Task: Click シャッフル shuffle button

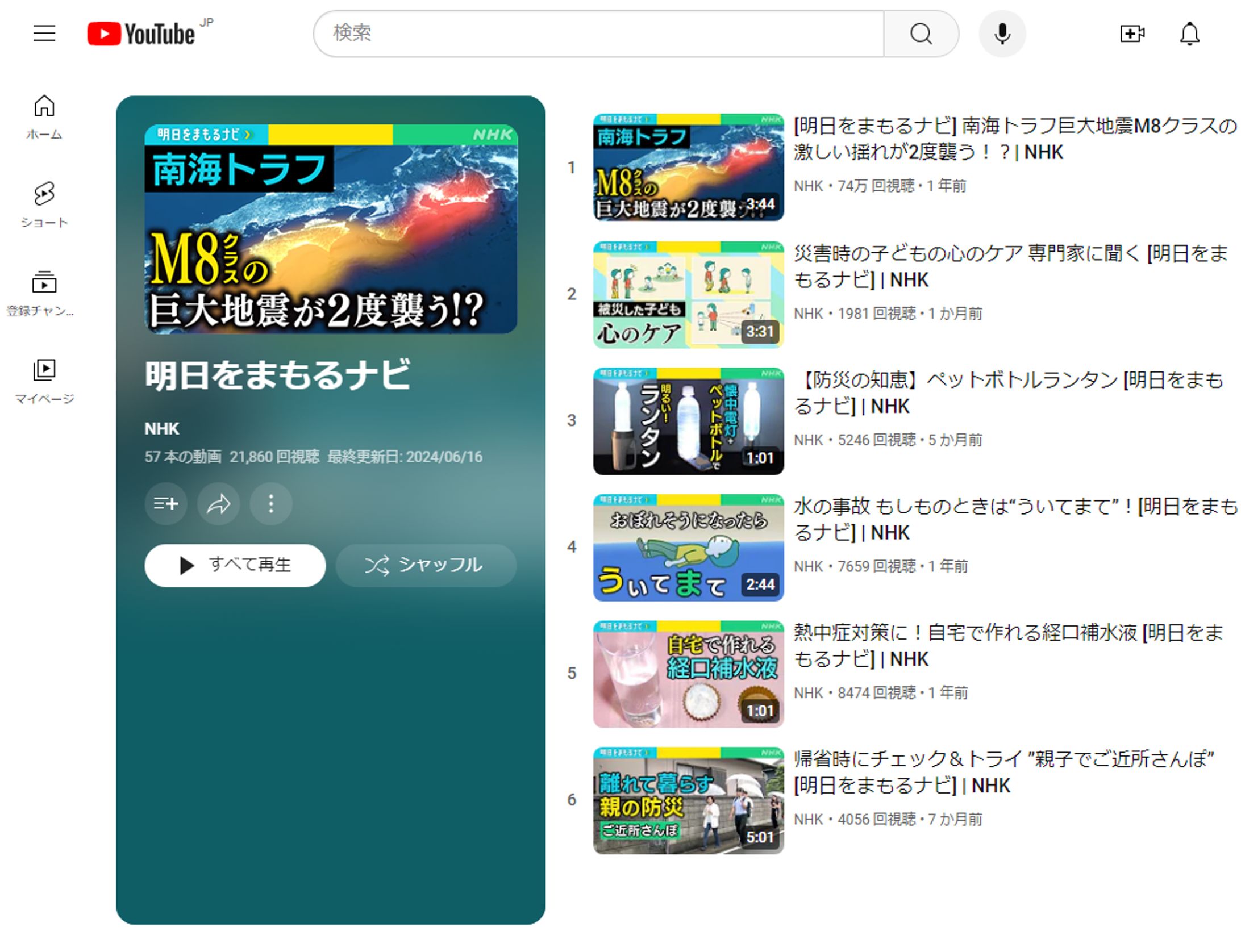Action: [426, 565]
